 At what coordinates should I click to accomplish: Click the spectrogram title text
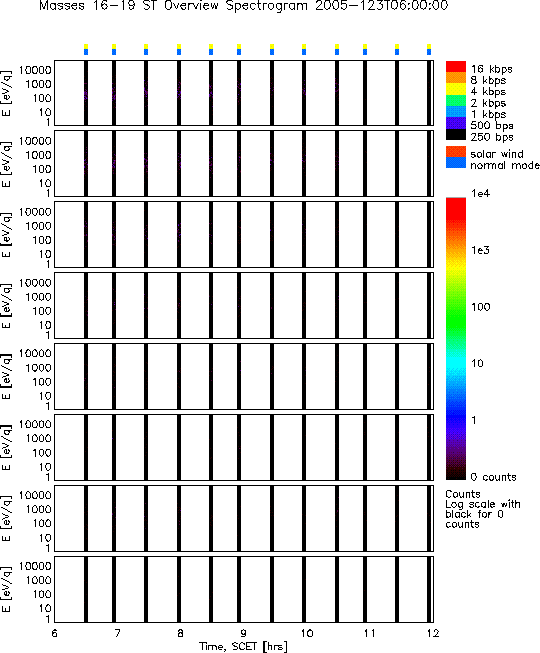244,6
